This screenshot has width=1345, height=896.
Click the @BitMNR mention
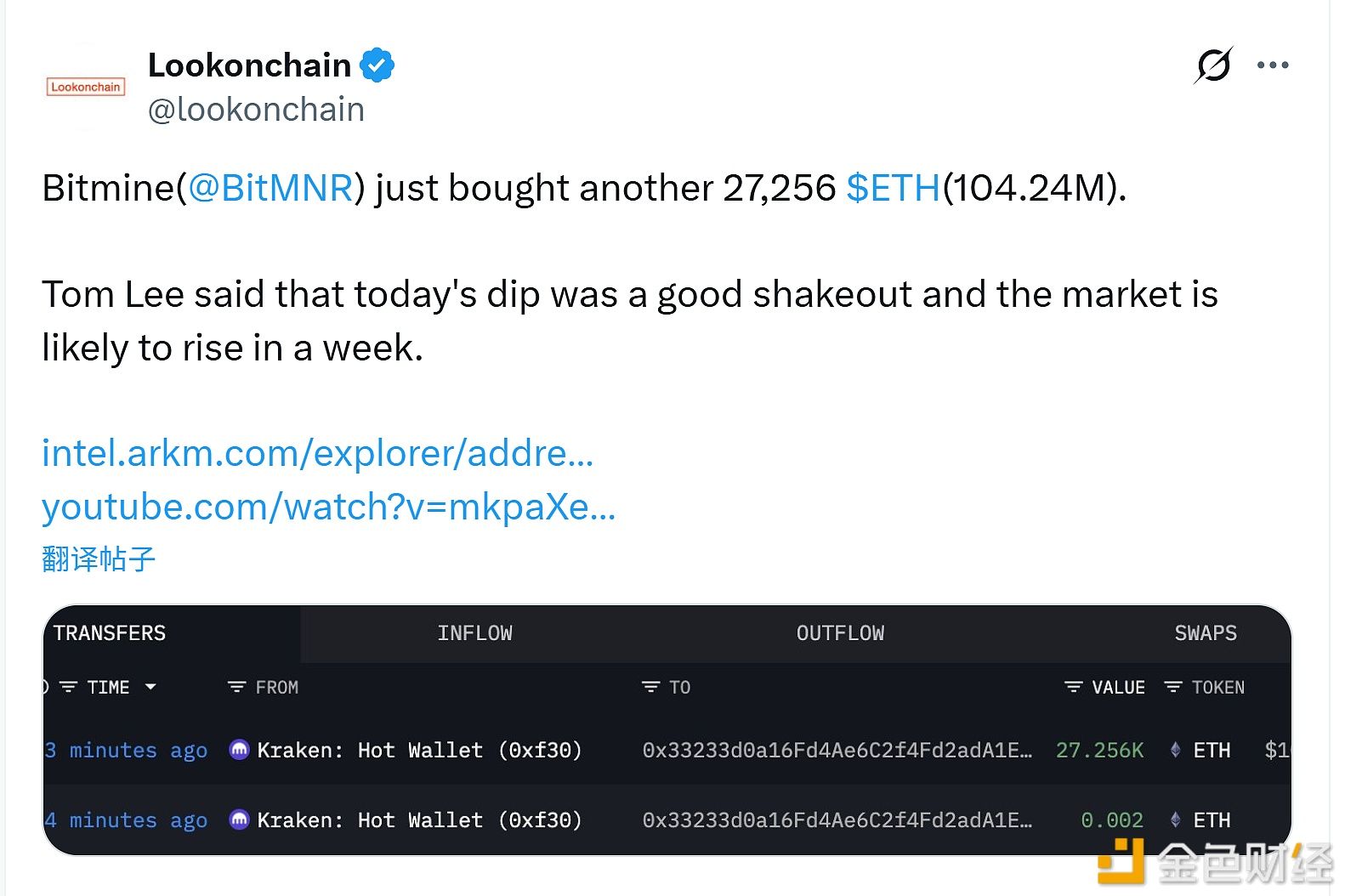270,188
